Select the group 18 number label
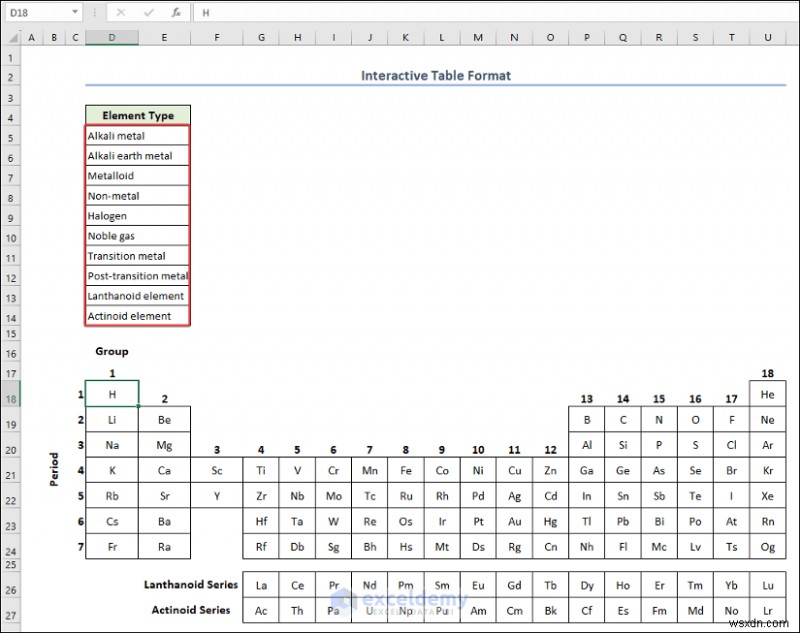Screen dimensions: 800x633 tap(767, 373)
